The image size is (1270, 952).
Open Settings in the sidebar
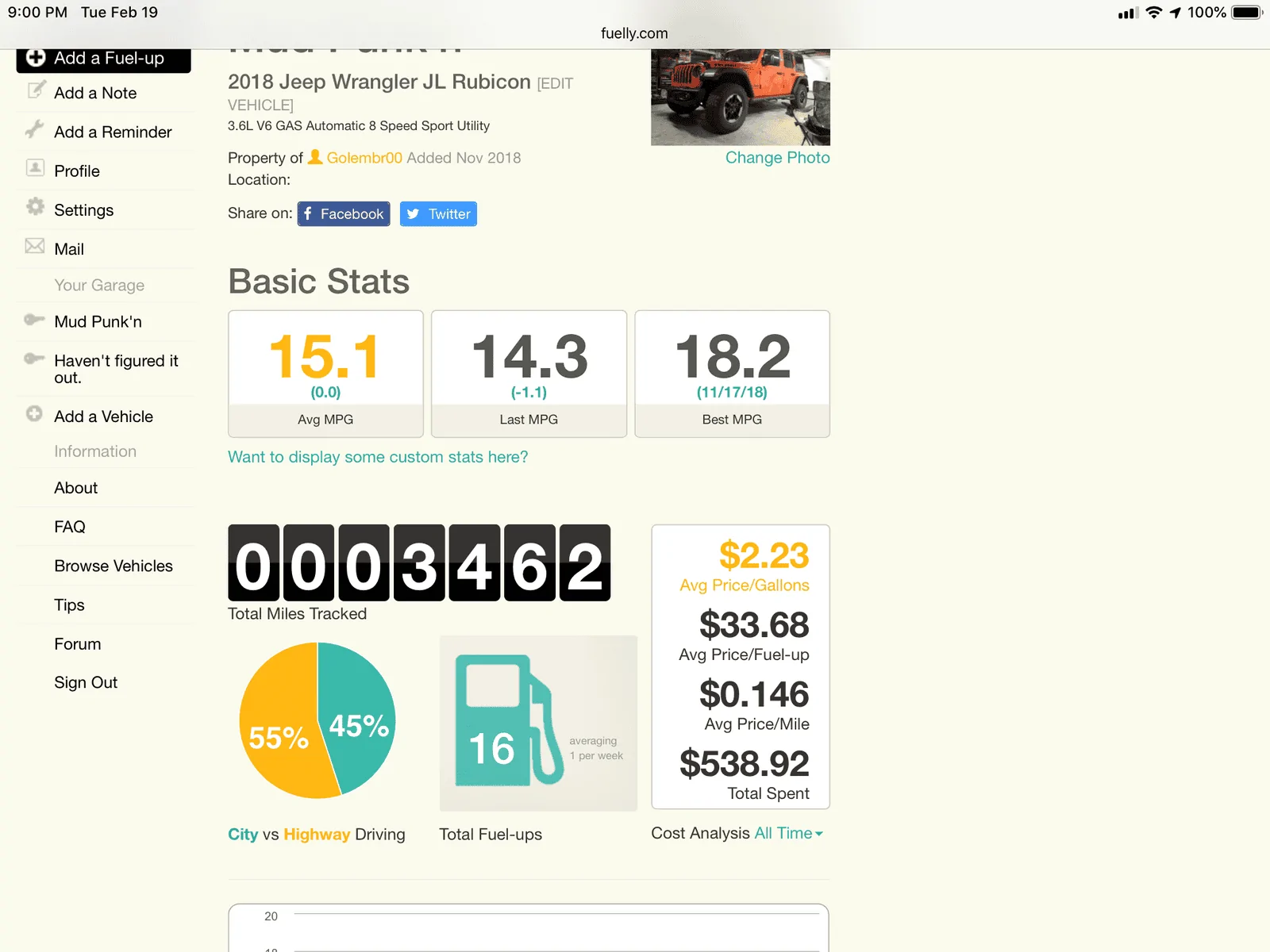(x=83, y=209)
